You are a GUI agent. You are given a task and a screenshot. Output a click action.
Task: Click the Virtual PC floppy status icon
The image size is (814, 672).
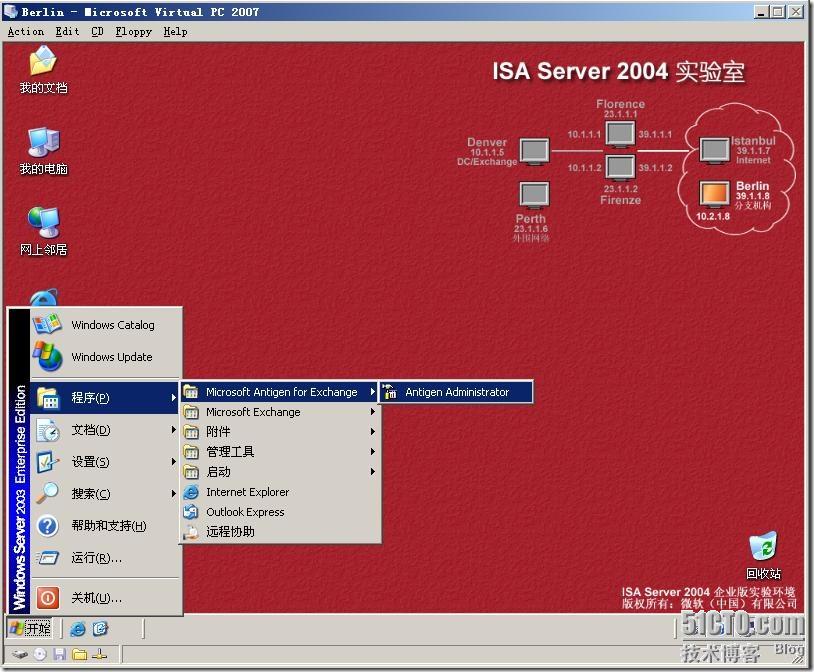click(60, 654)
